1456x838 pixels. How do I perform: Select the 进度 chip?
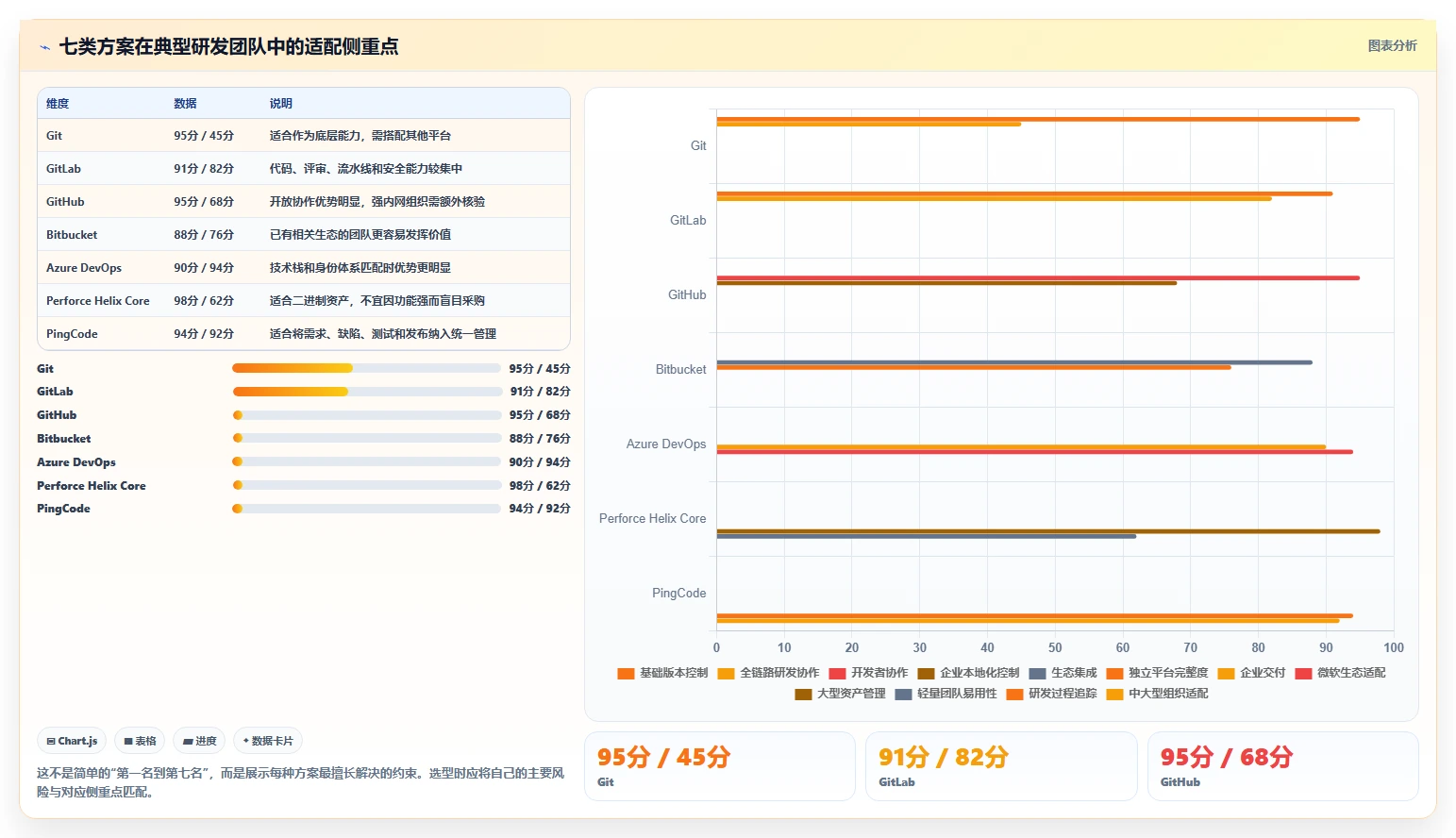point(199,741)
